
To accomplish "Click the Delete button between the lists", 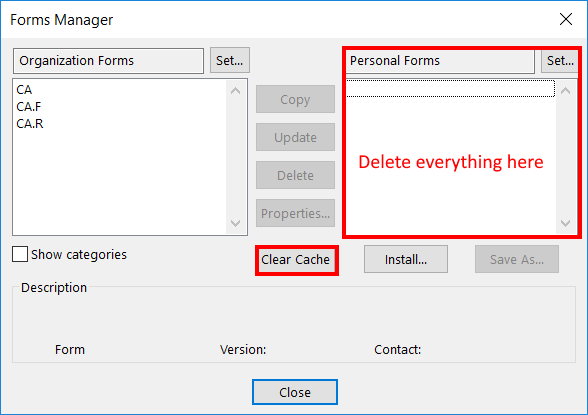I will (296, 175).
